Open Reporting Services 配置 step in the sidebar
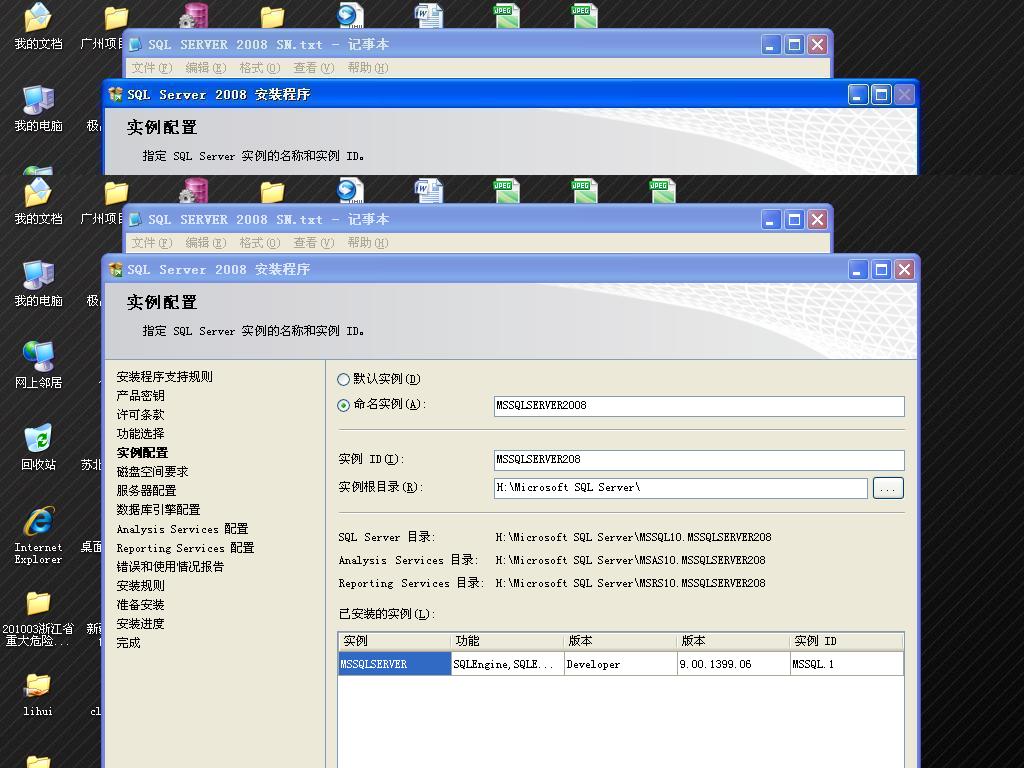1024x768 pixels. (x=185, y=548)
